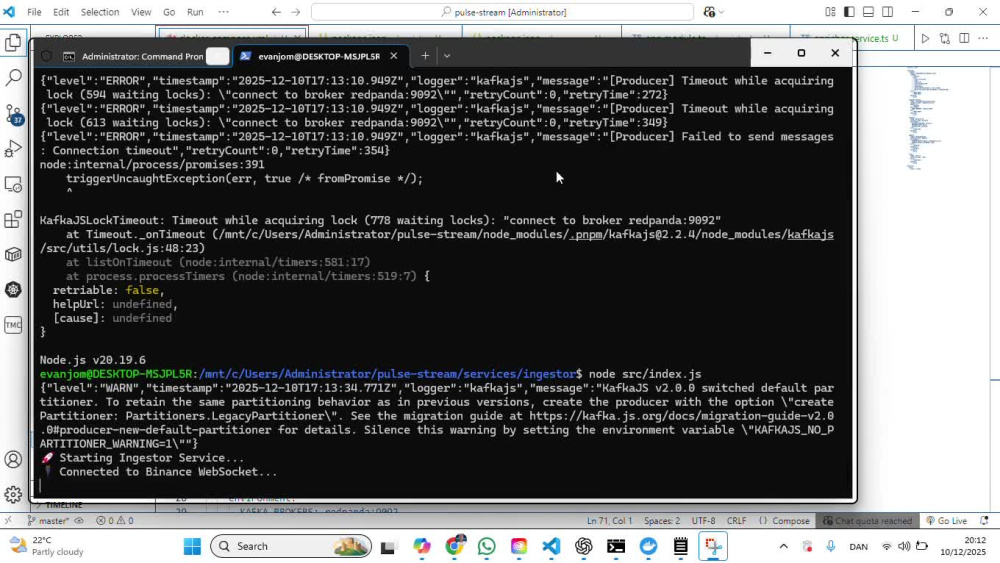The width and height of the screenshot is (1000, 563).
Task: Split the VS Code editor right
Action: pyautogui.click(x=964, y=38)
